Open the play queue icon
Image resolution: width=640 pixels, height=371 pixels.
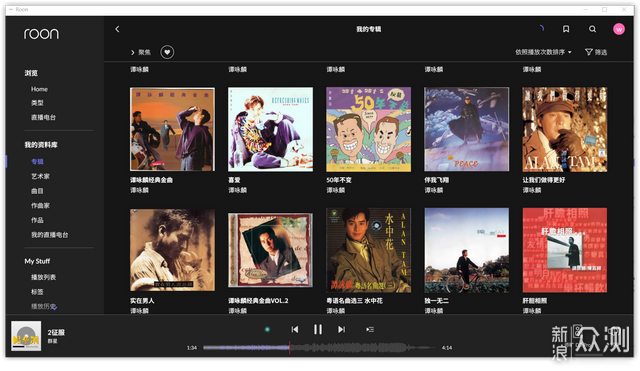370,329
